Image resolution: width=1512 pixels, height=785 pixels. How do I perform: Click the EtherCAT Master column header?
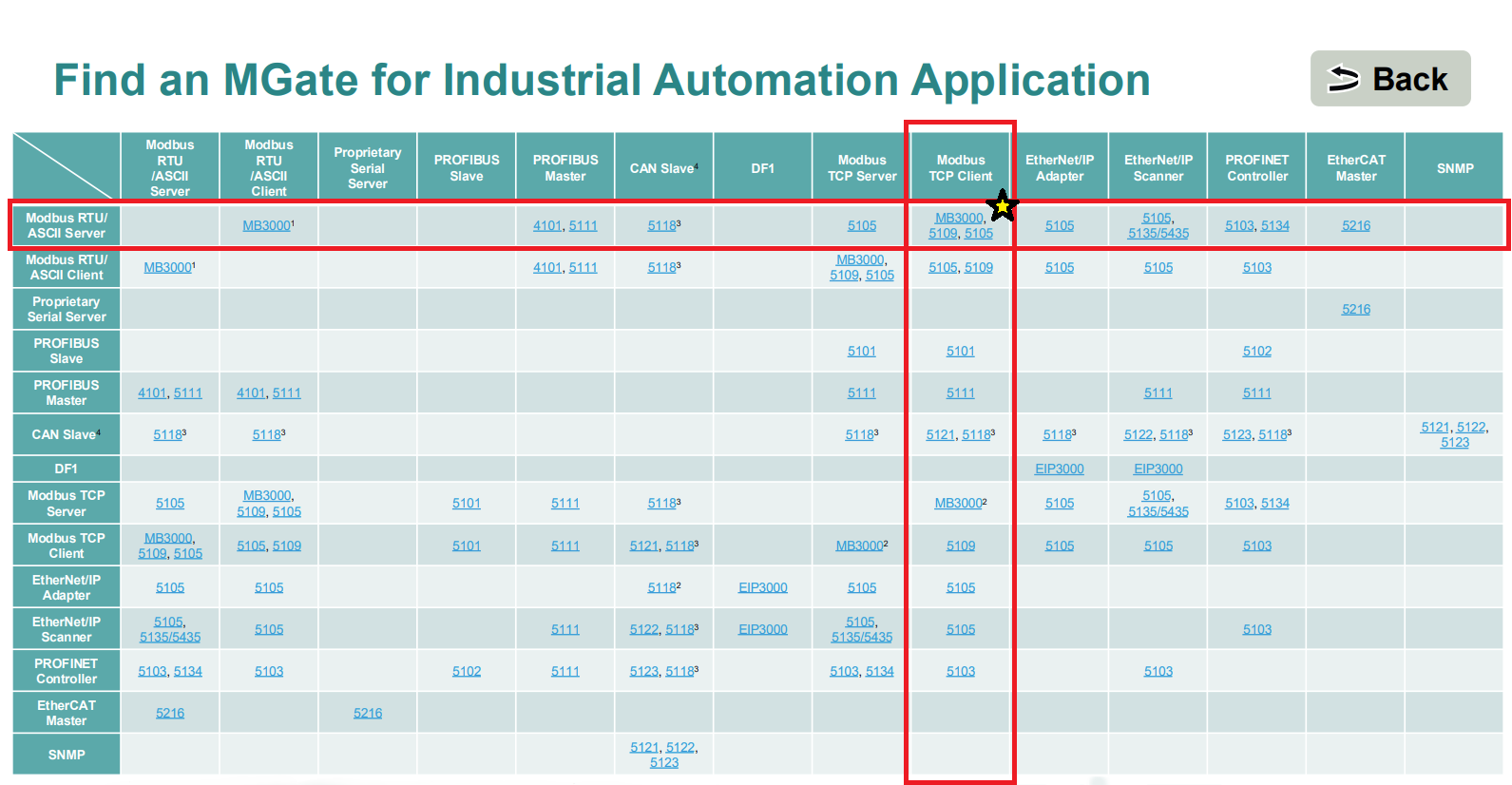coord(1356,167)
